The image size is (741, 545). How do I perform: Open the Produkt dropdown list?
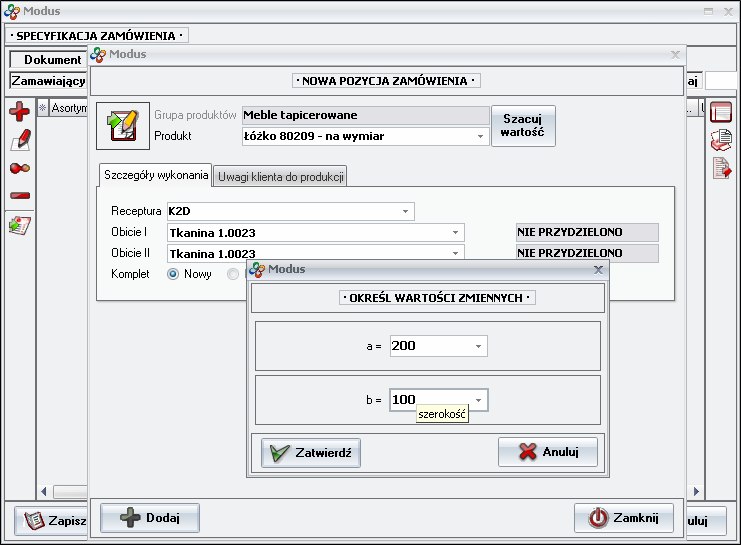click(480, 136)
